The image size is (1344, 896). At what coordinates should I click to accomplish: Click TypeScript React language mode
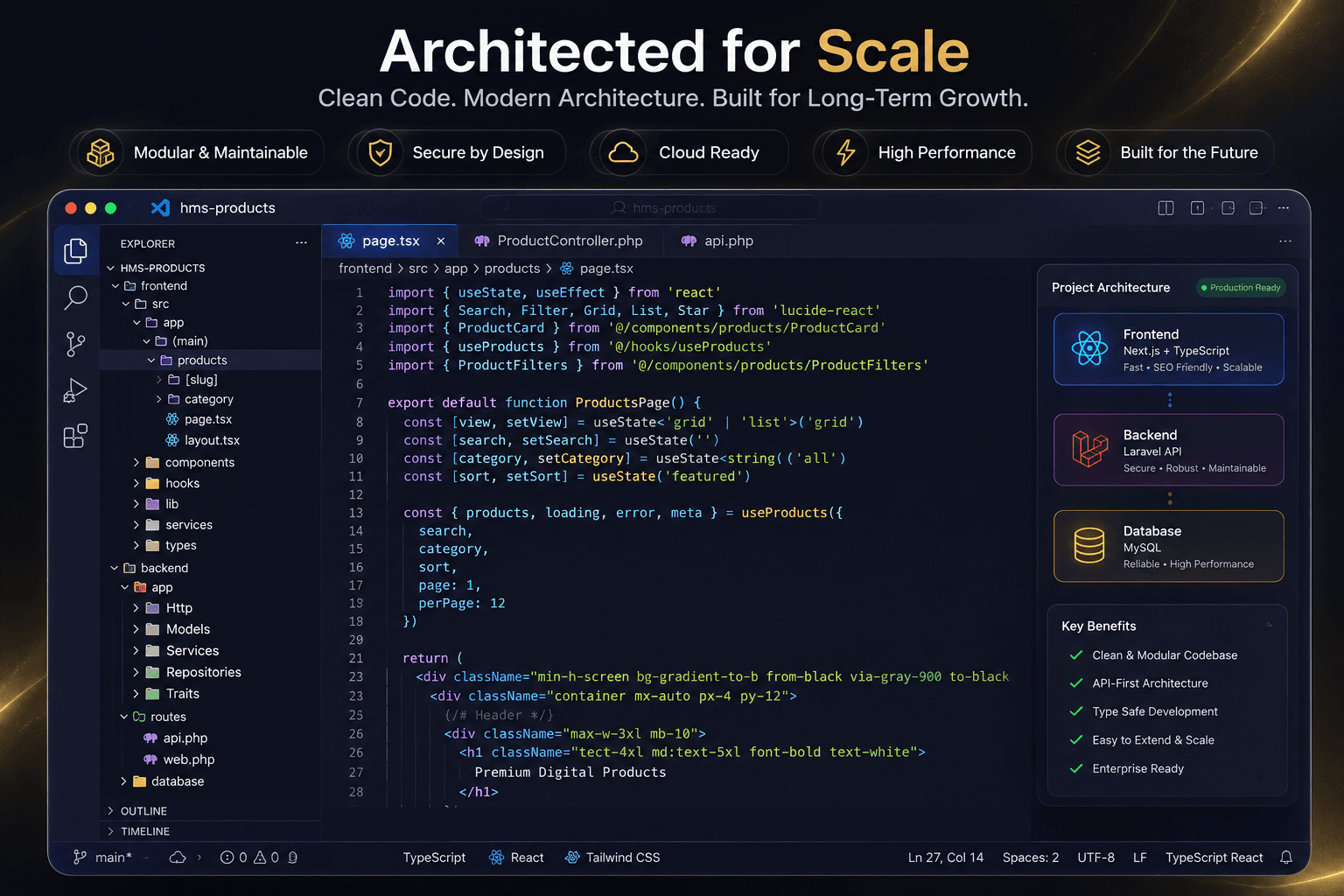tap(1214, 857)
